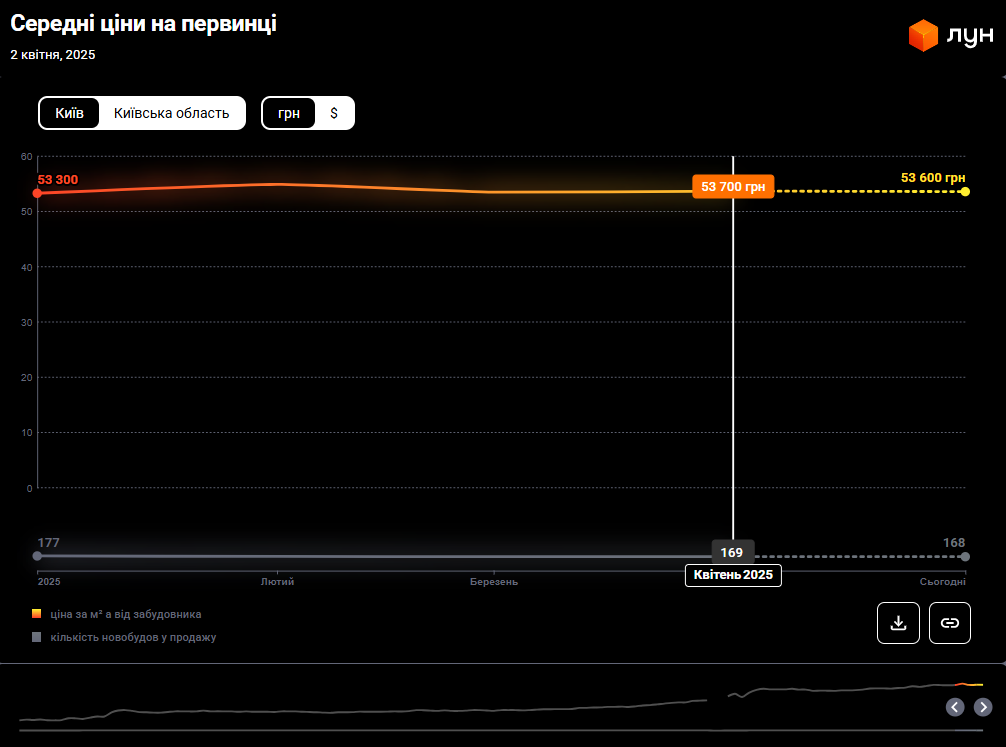Click the Березень month label on axis

click(x=494, y=581)
